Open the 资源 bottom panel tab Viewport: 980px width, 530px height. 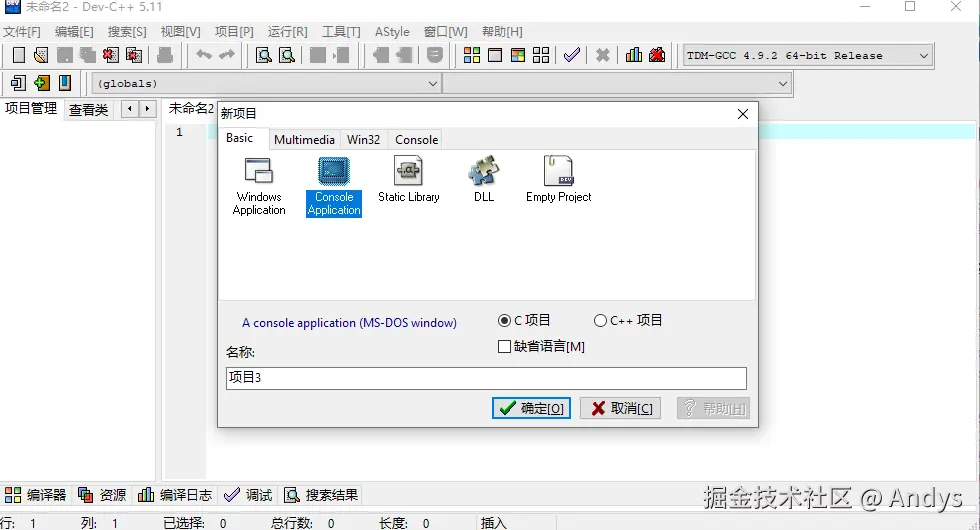point(102,495)
